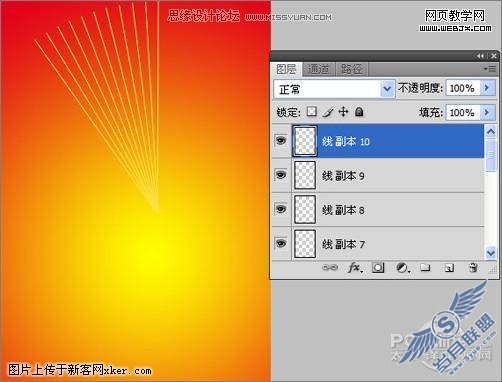Add a layer mask
The image size is (502, 382).
tap(378, 268)
